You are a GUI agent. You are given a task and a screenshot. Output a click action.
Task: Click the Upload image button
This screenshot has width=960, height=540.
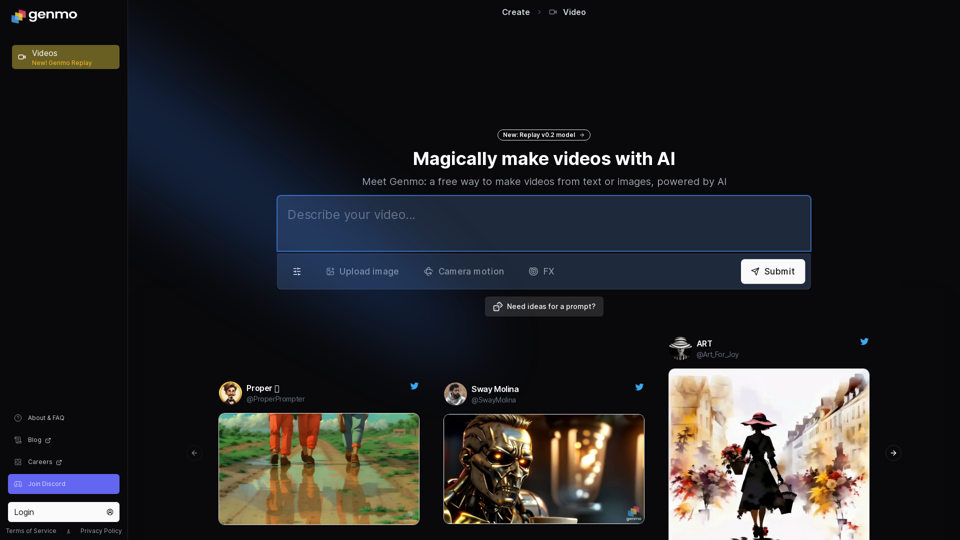point(362,271)
